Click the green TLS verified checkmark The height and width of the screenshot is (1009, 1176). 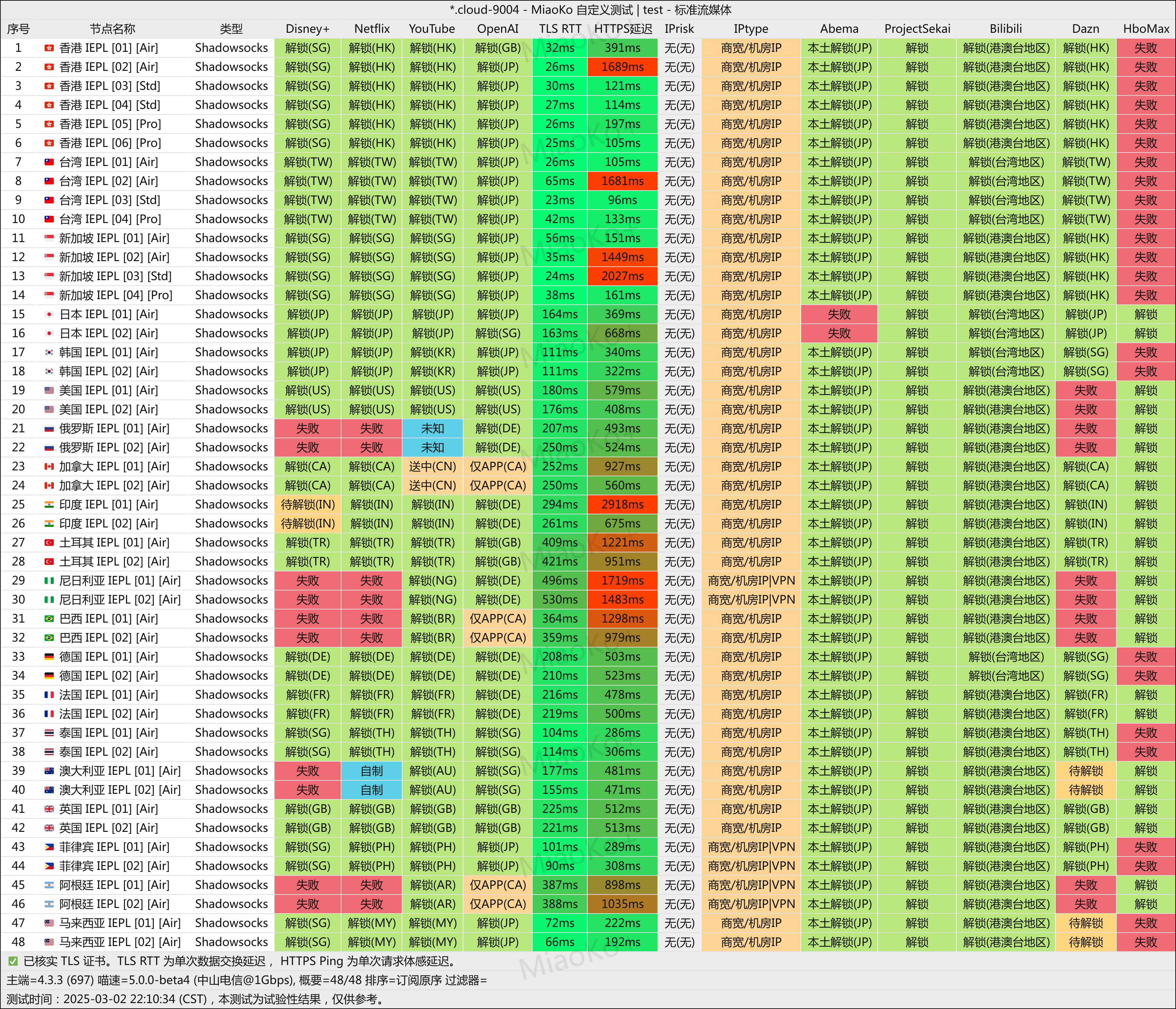point(12,961)
